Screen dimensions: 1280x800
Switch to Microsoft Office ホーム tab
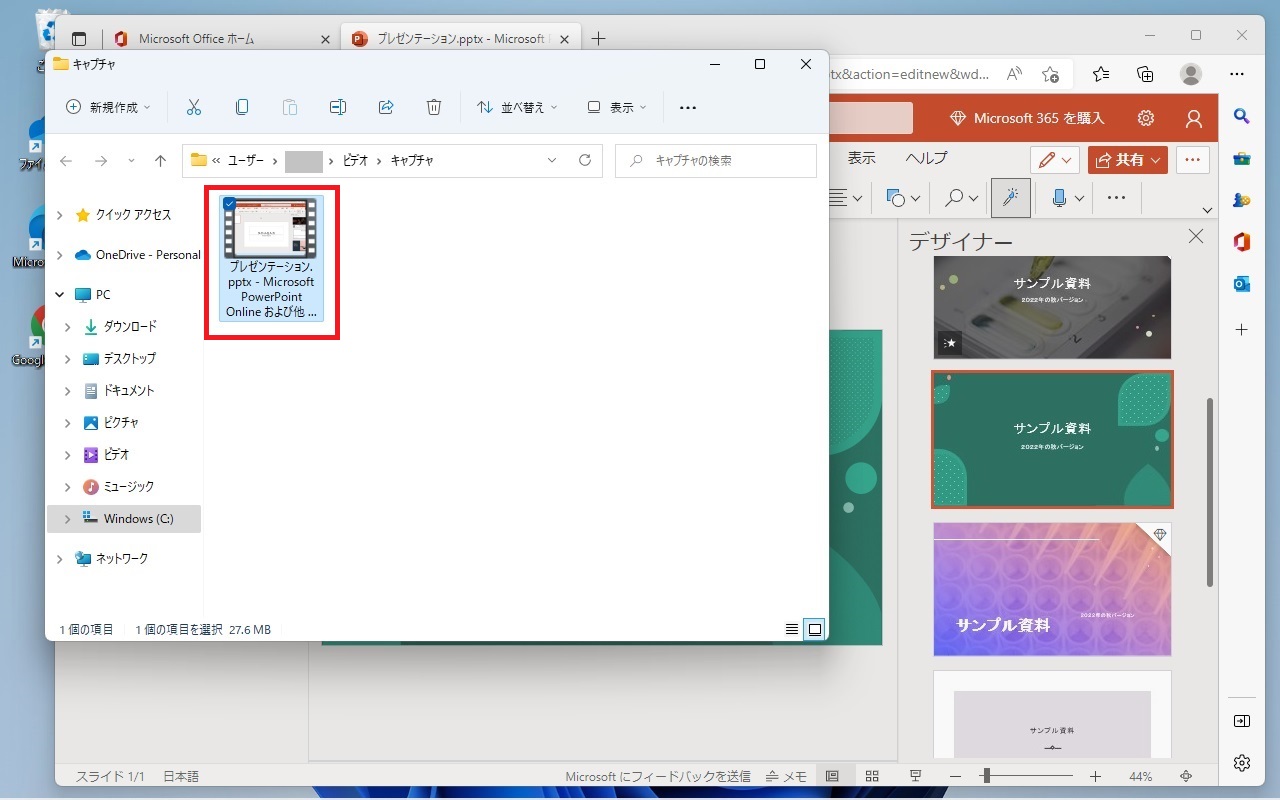tap(220, 39)
